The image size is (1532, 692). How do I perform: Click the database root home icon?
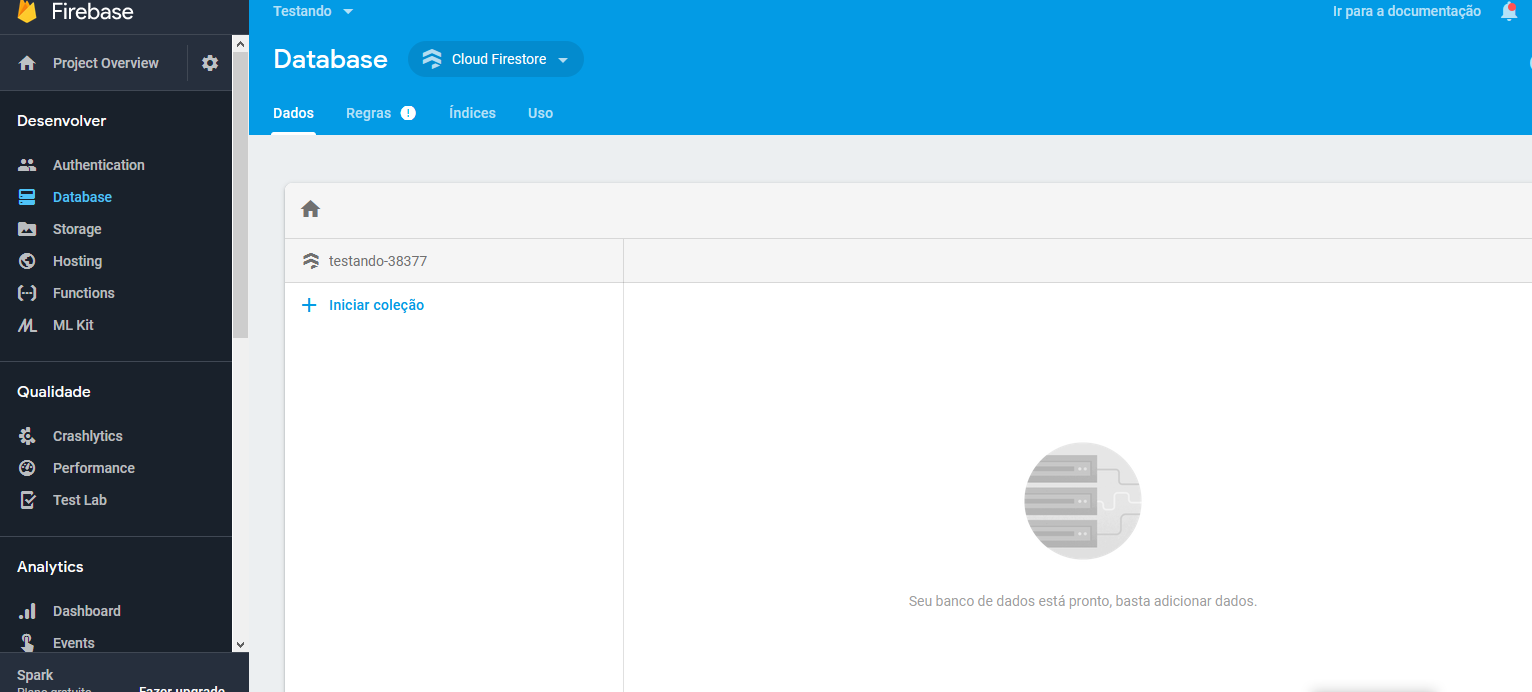(x=310, y=208)
